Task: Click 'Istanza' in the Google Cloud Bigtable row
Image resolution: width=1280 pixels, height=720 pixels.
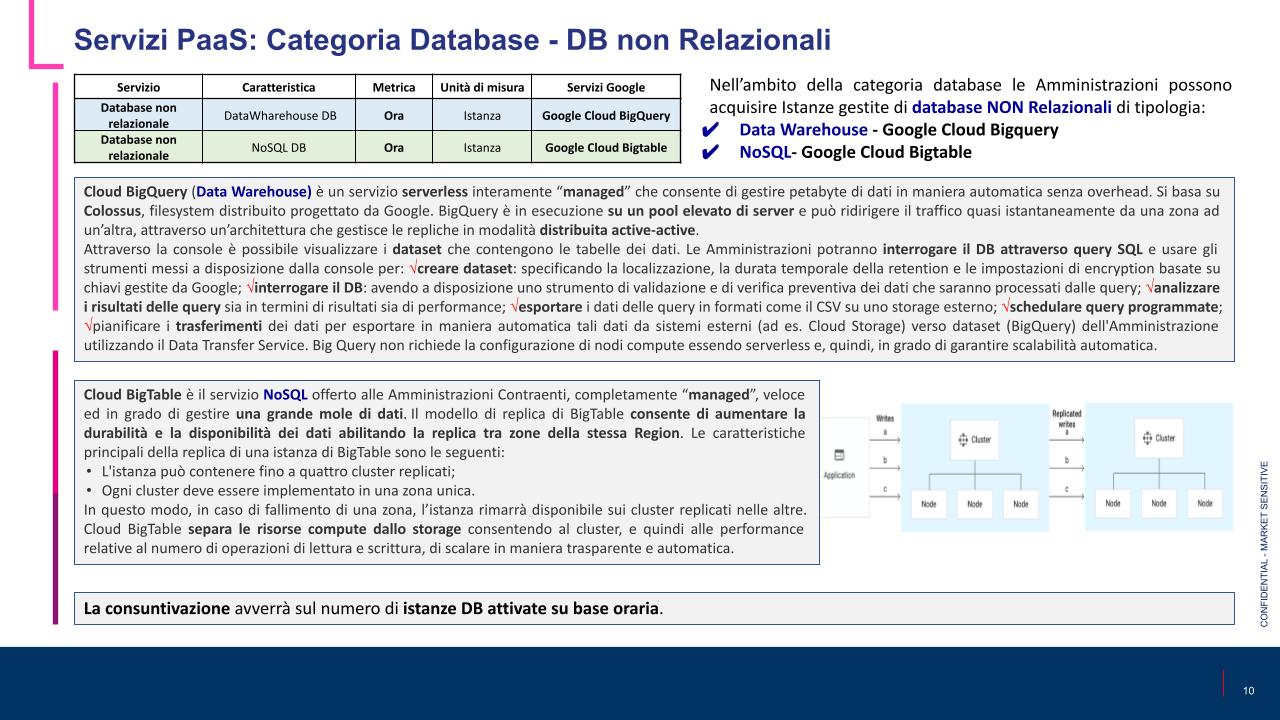Action: tap(482, 147)
